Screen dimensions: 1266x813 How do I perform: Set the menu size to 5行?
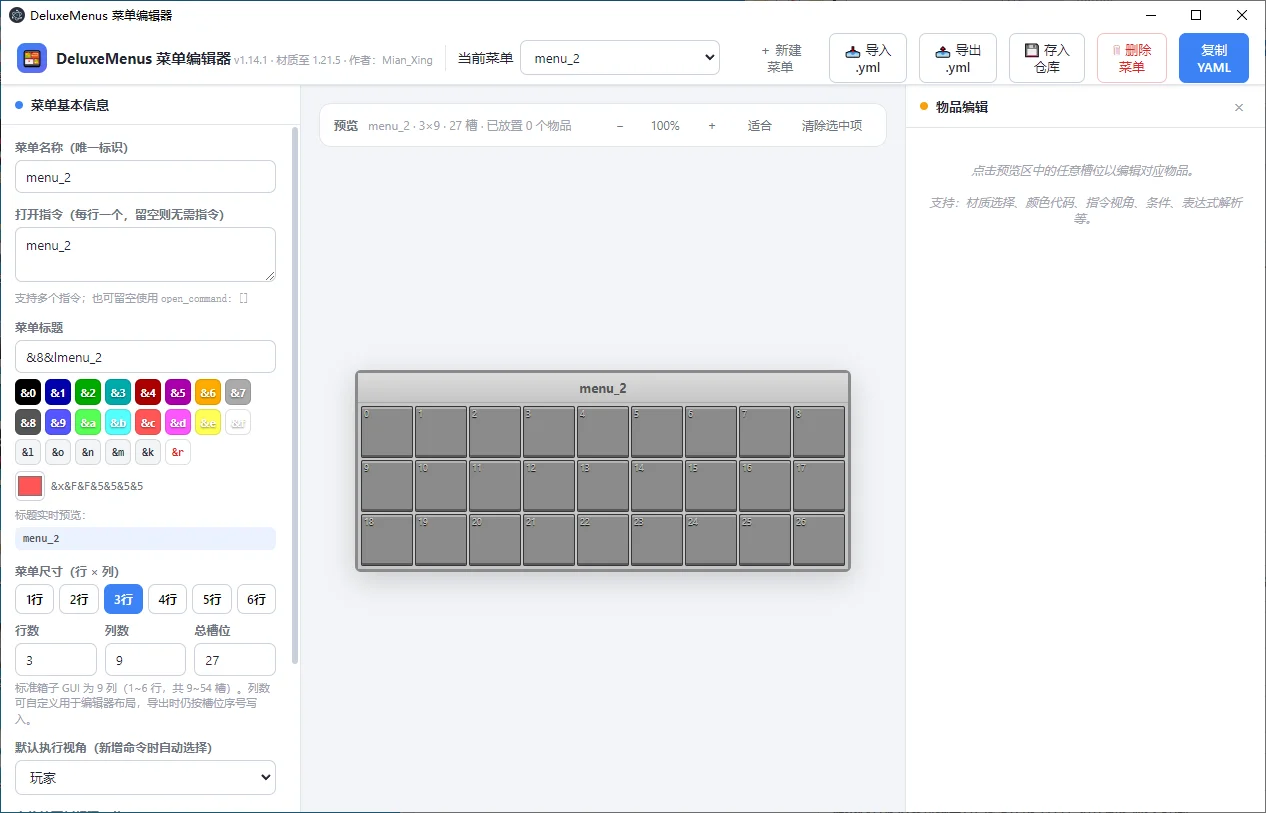(x=212, y=599)
